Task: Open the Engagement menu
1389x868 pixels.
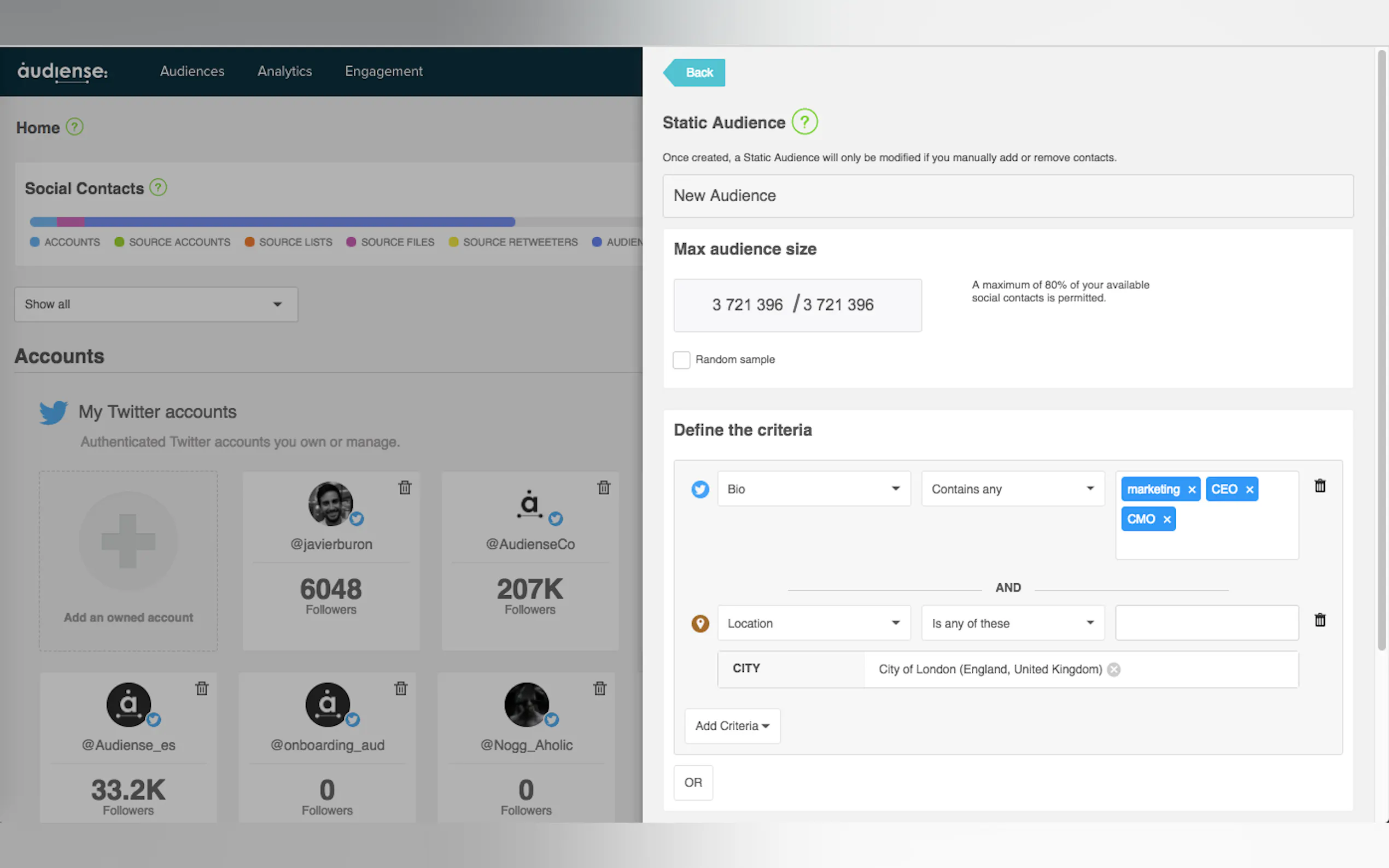Action: 383,71
